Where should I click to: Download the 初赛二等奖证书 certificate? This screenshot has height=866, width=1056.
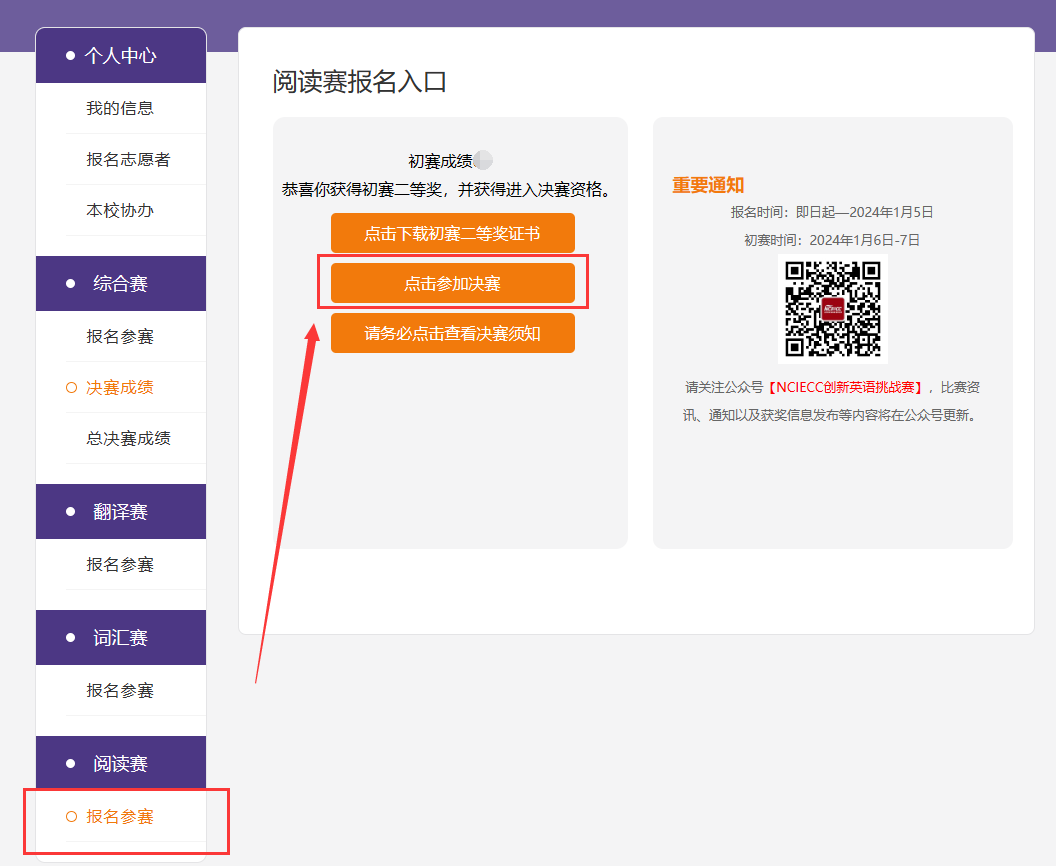point(453,233)
